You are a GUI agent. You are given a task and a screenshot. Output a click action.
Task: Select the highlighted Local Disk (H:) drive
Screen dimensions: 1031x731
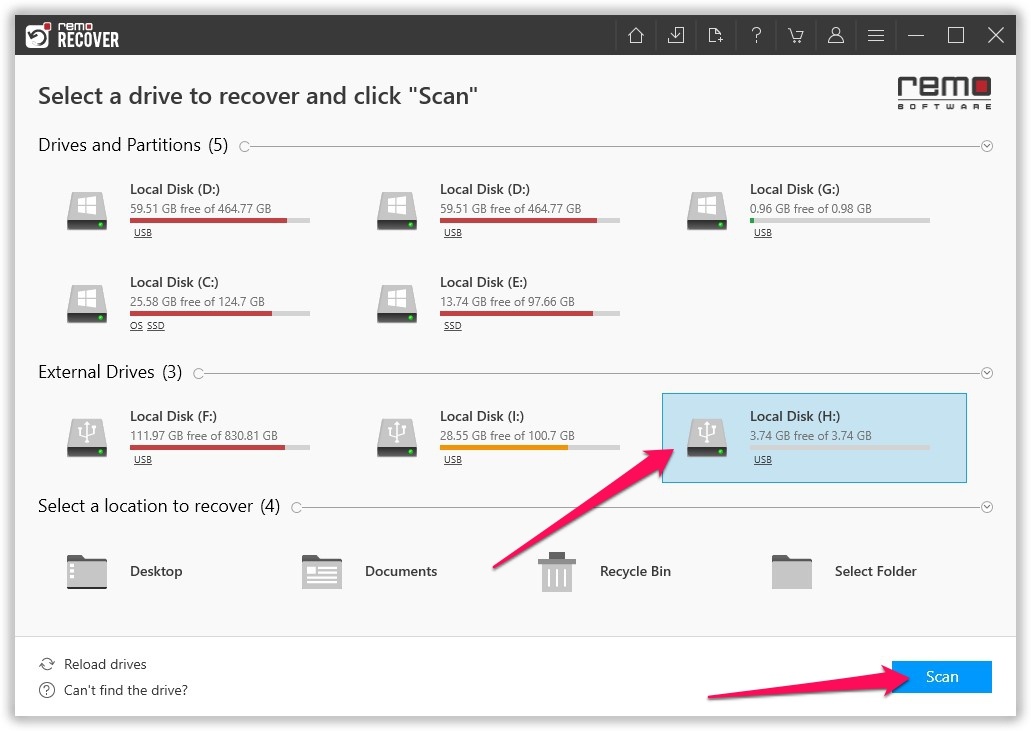(x=814, y=438)
